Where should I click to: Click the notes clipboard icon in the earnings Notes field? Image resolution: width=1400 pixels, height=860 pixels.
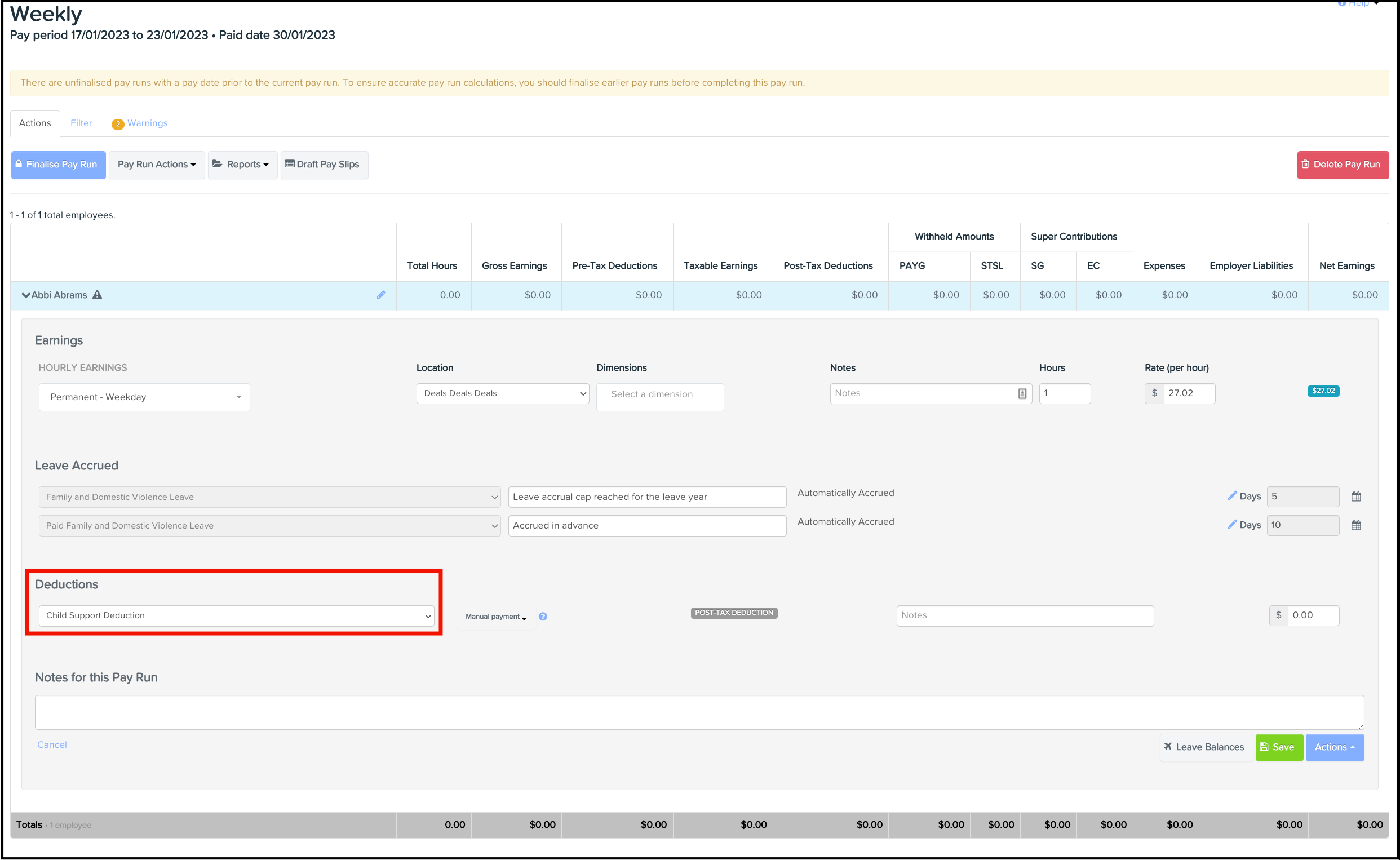point(1021,393)
